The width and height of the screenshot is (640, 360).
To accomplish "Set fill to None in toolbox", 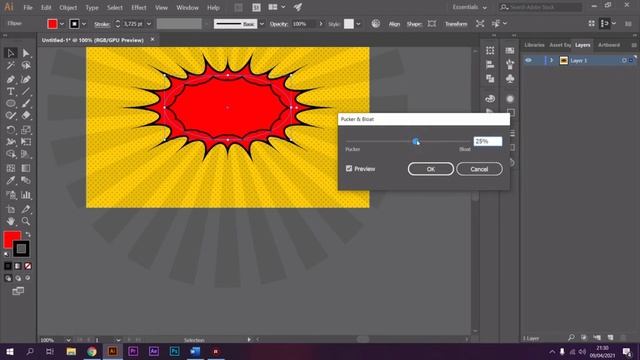I will pos(28,266).
